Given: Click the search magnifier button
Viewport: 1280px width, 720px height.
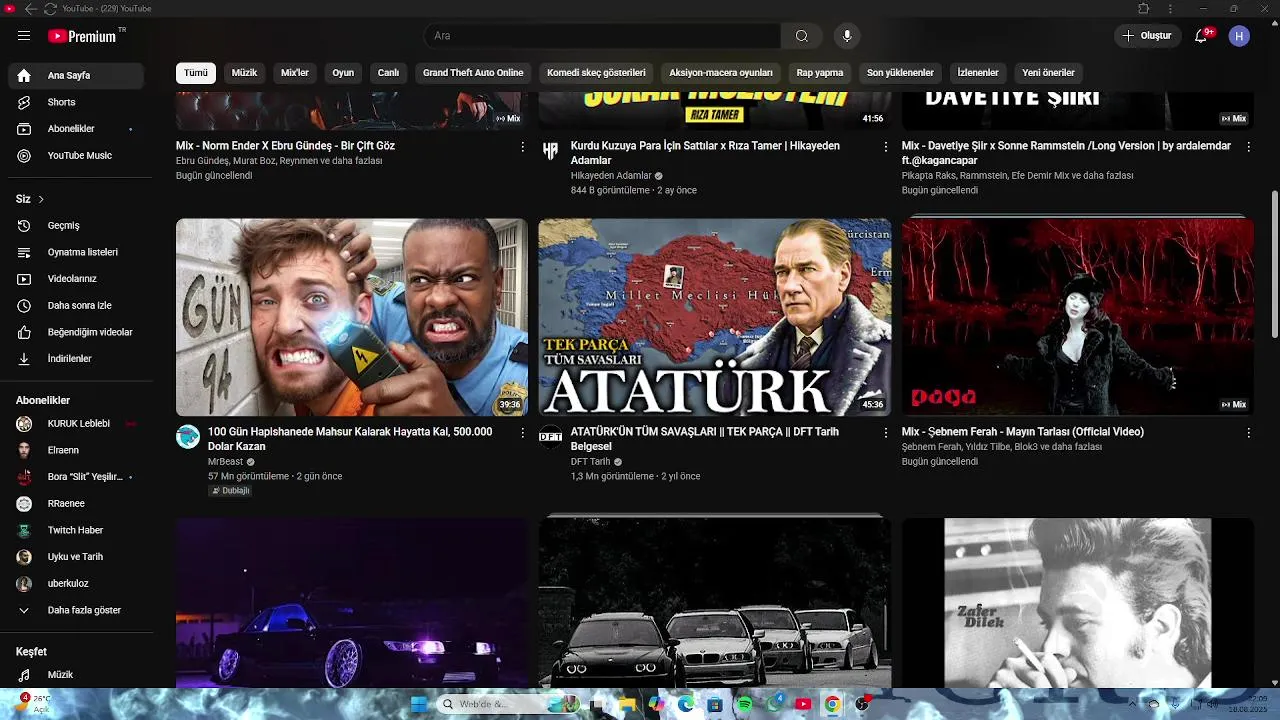Looking at the screenshot, I should (x=802, y=36).
